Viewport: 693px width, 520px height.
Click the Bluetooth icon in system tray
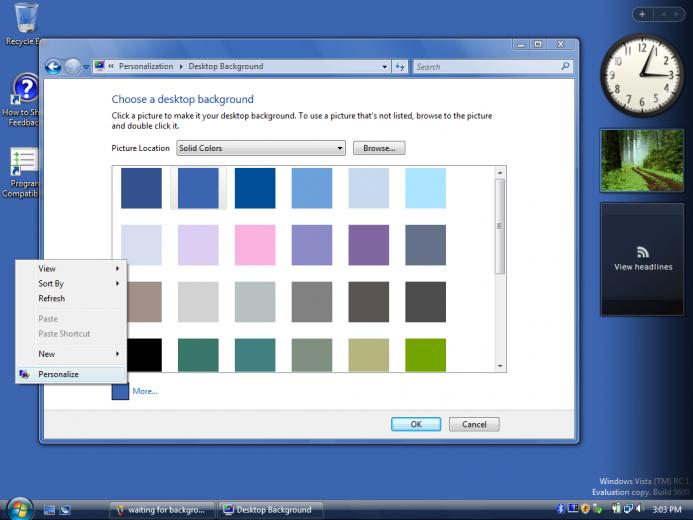point(561,509)
